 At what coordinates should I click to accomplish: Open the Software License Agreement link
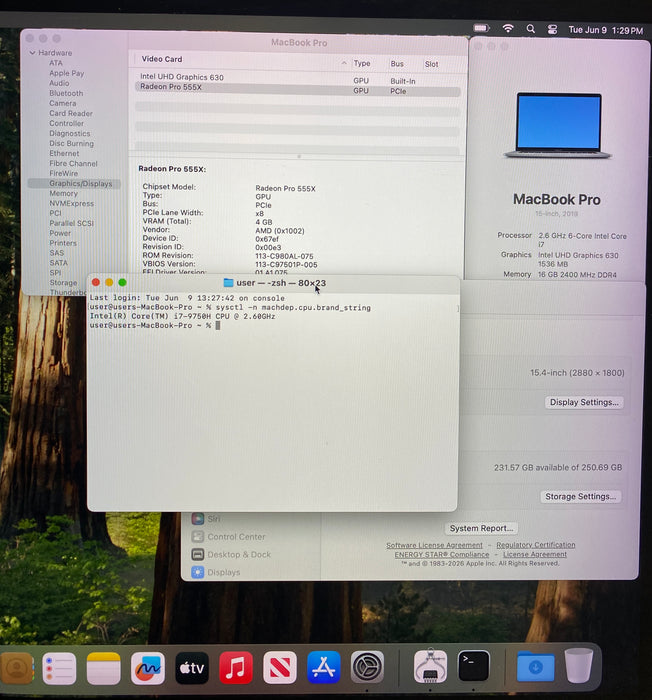(x=434, y=545)
